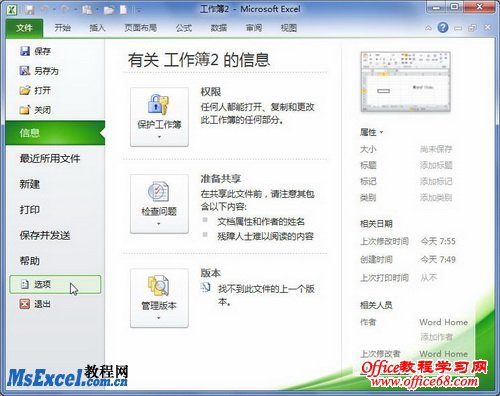Click Add an author (添加作者)
Image resolution: width=500 pixels, height=396 pixels.
pos(436,337)
